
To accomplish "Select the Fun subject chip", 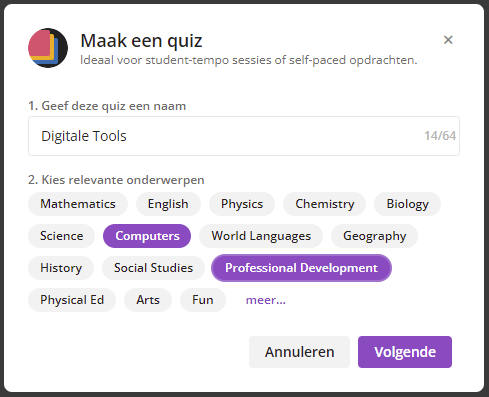I will pos(203,300).
